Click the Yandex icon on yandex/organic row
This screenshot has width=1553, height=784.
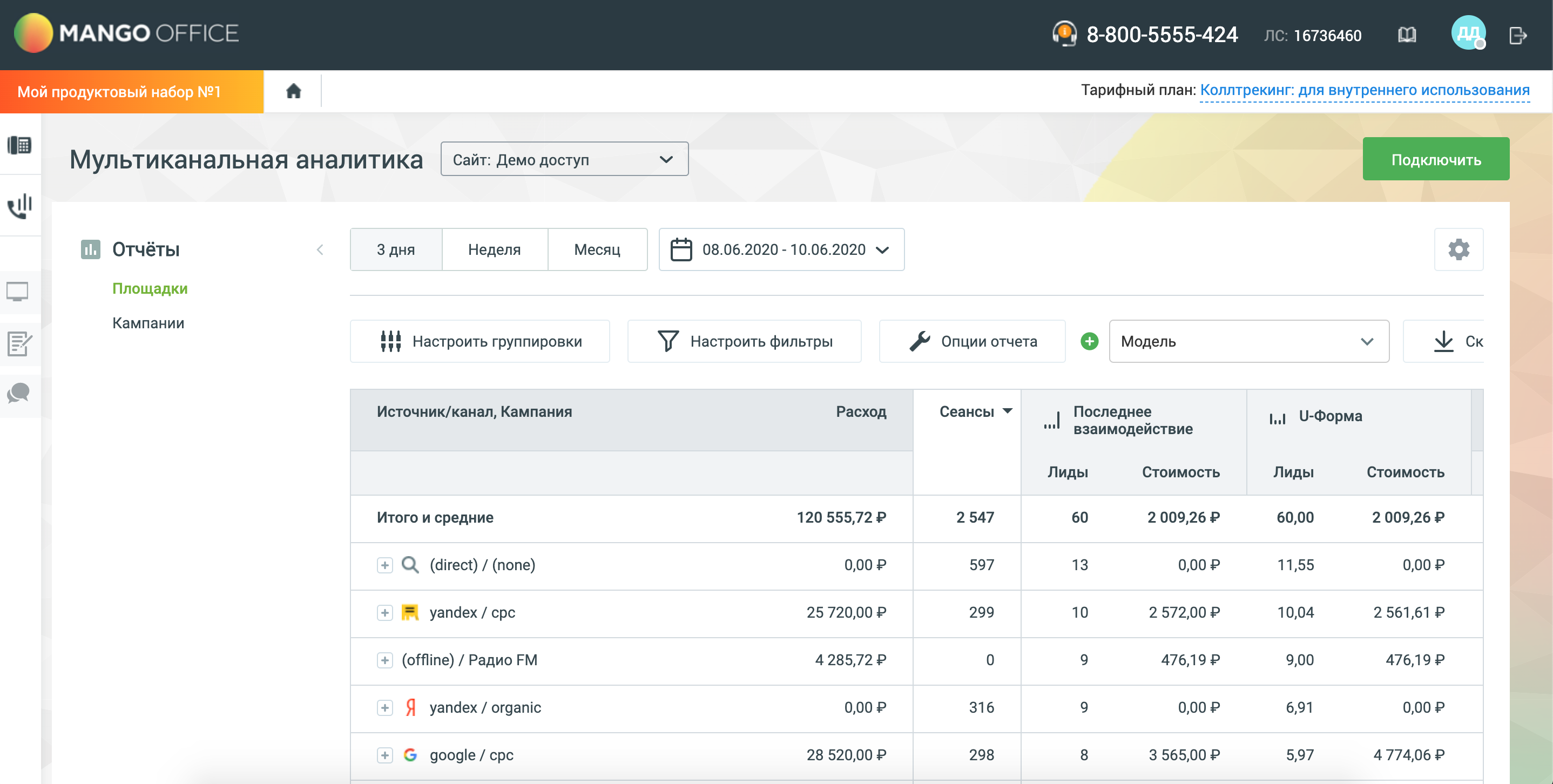pos(410,707)
